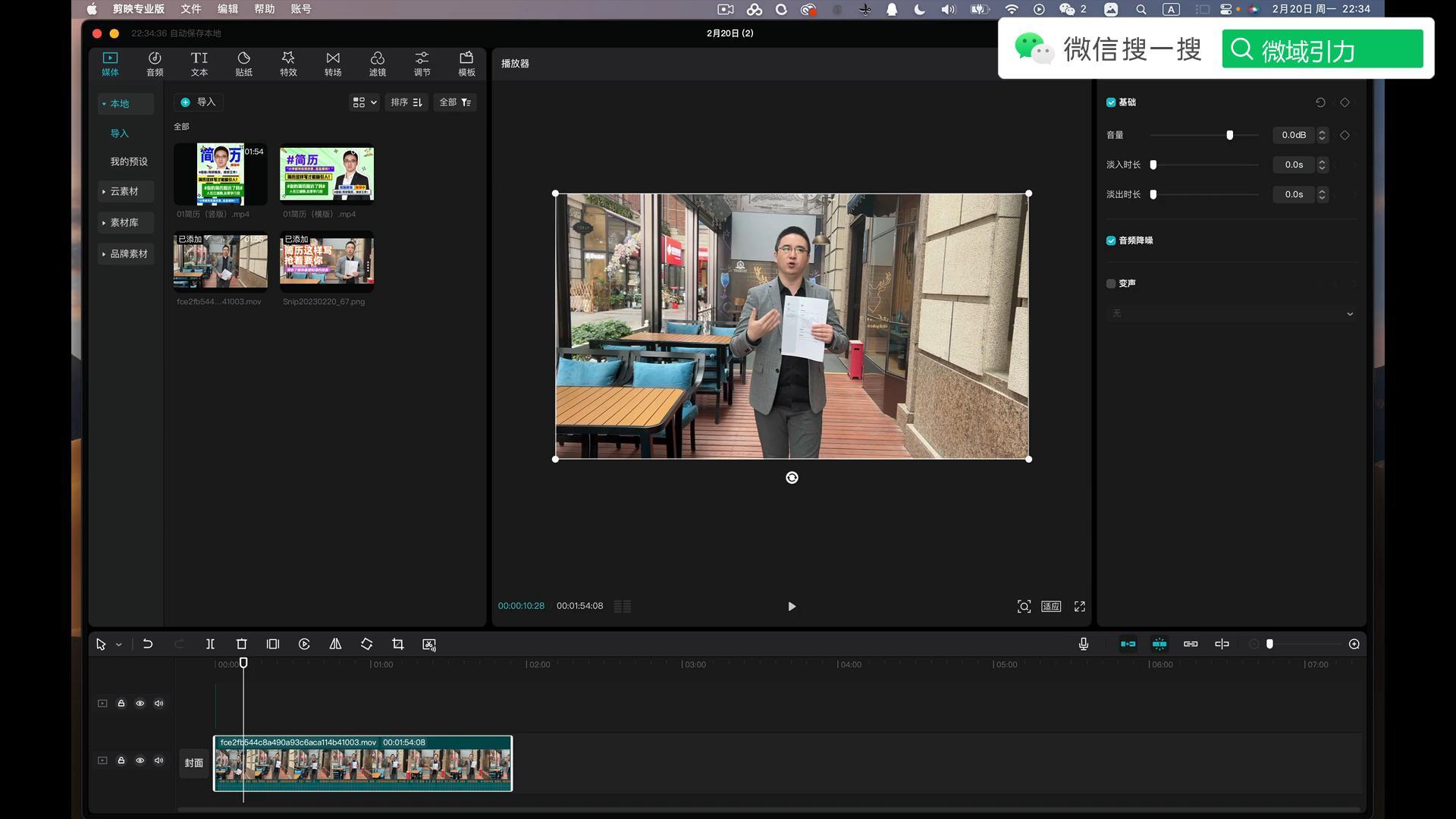Image resolution: width=1456 pixels, height=819 pixels.
Task: Open the 贴纸 stickers tab
Action: coord(243,64)
